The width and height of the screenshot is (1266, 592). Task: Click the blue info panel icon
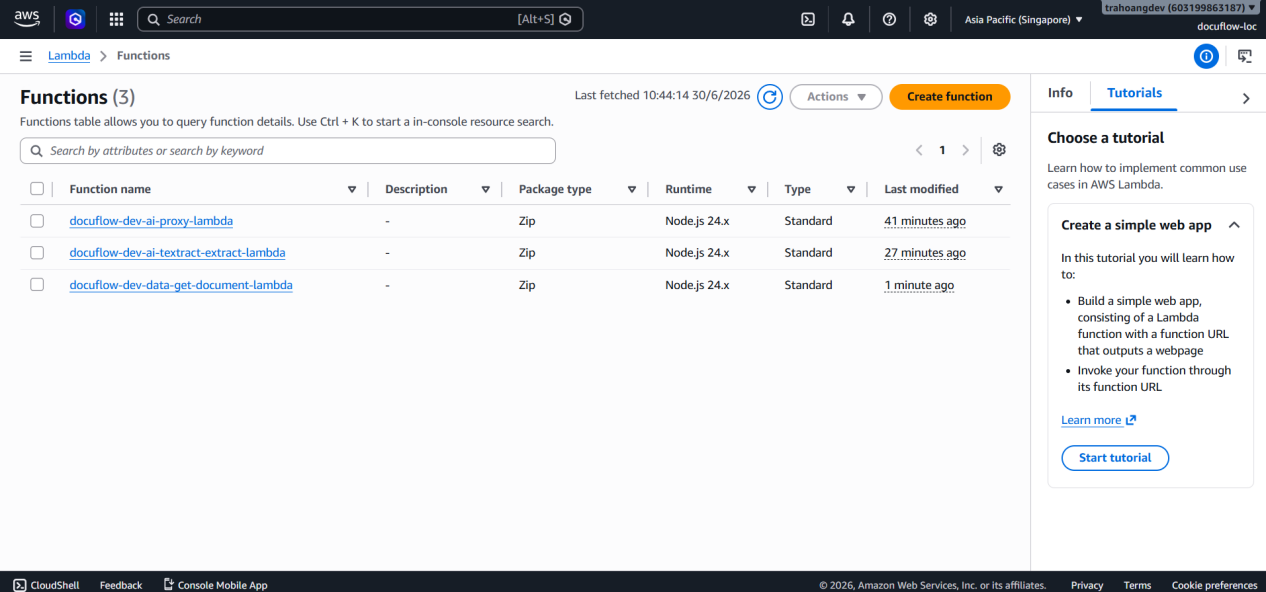coord(1206,56)
